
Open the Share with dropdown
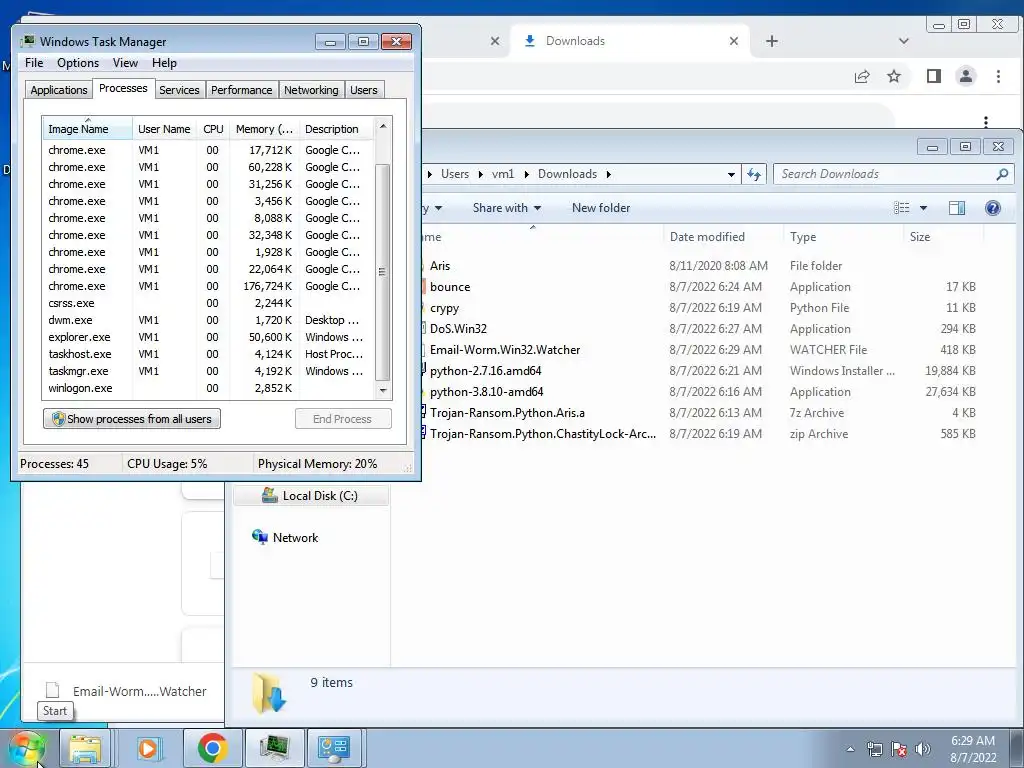(507, 208)
